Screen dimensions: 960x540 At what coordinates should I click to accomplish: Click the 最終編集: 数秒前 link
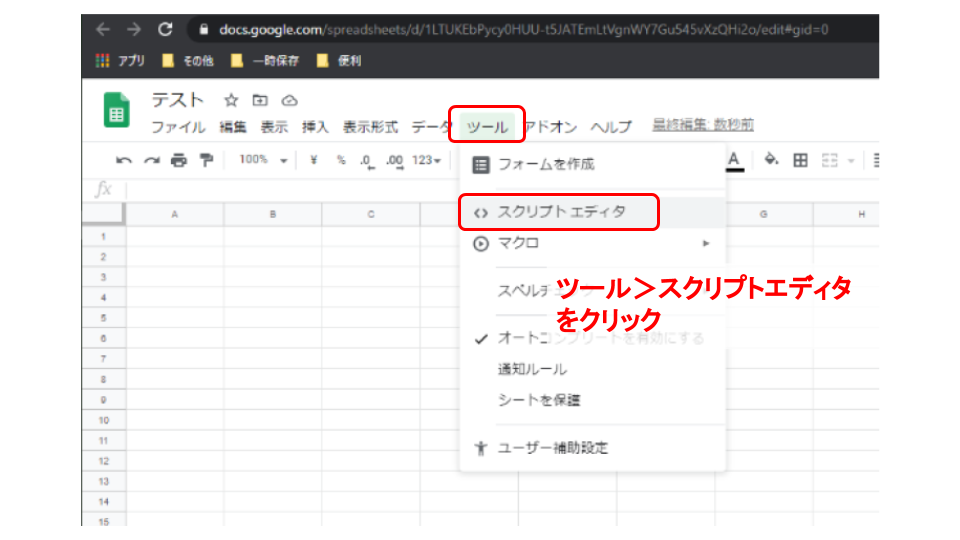[703, 125]
